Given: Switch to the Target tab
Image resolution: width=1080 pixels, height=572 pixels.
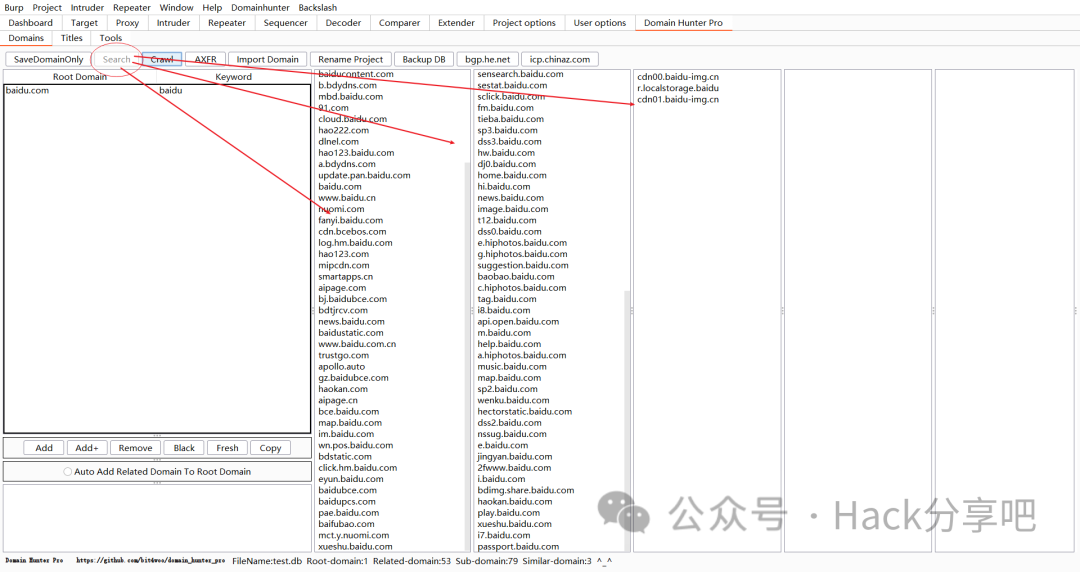Looking at the screenshot, I should pos(84,23).
